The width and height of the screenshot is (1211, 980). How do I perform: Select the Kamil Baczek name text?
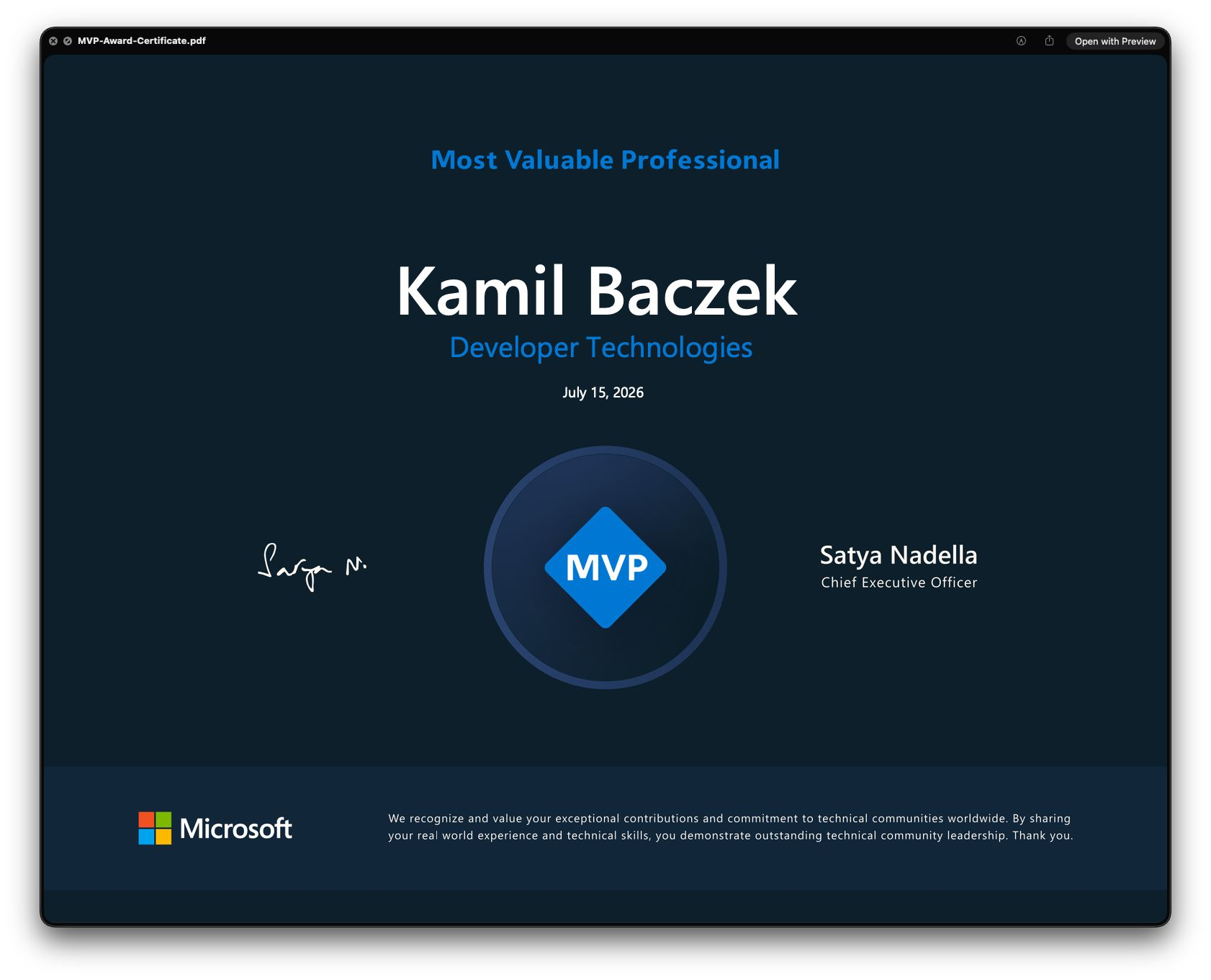click(x=597, y=291)
